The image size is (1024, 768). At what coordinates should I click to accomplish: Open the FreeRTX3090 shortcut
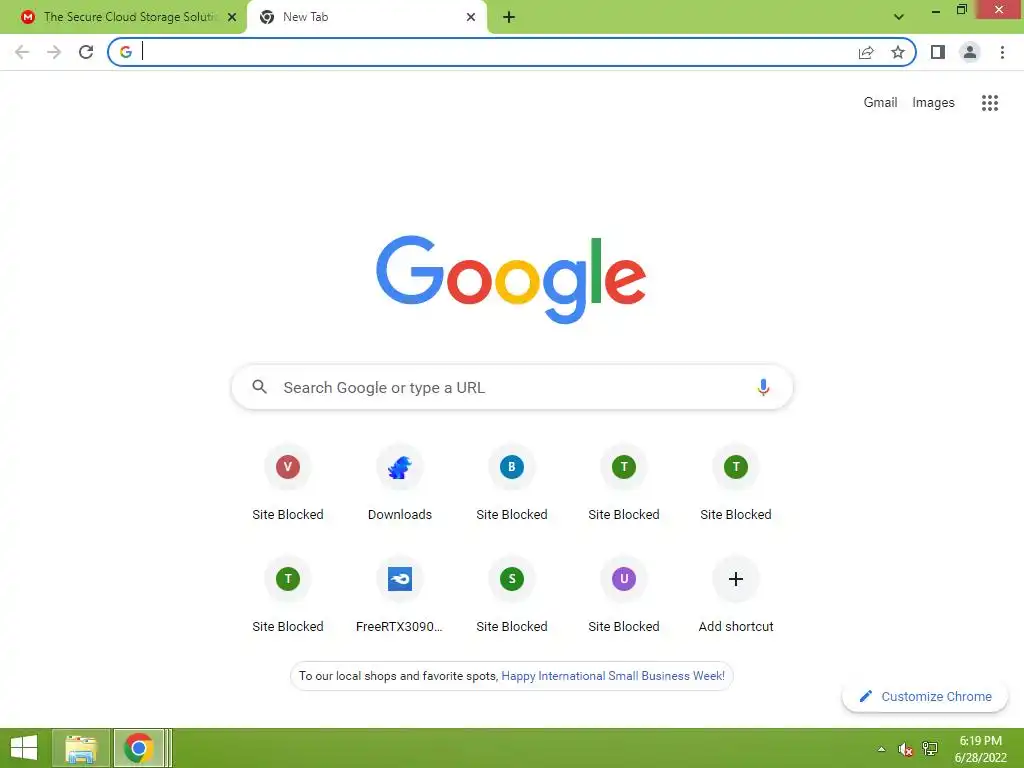[400, 596]
